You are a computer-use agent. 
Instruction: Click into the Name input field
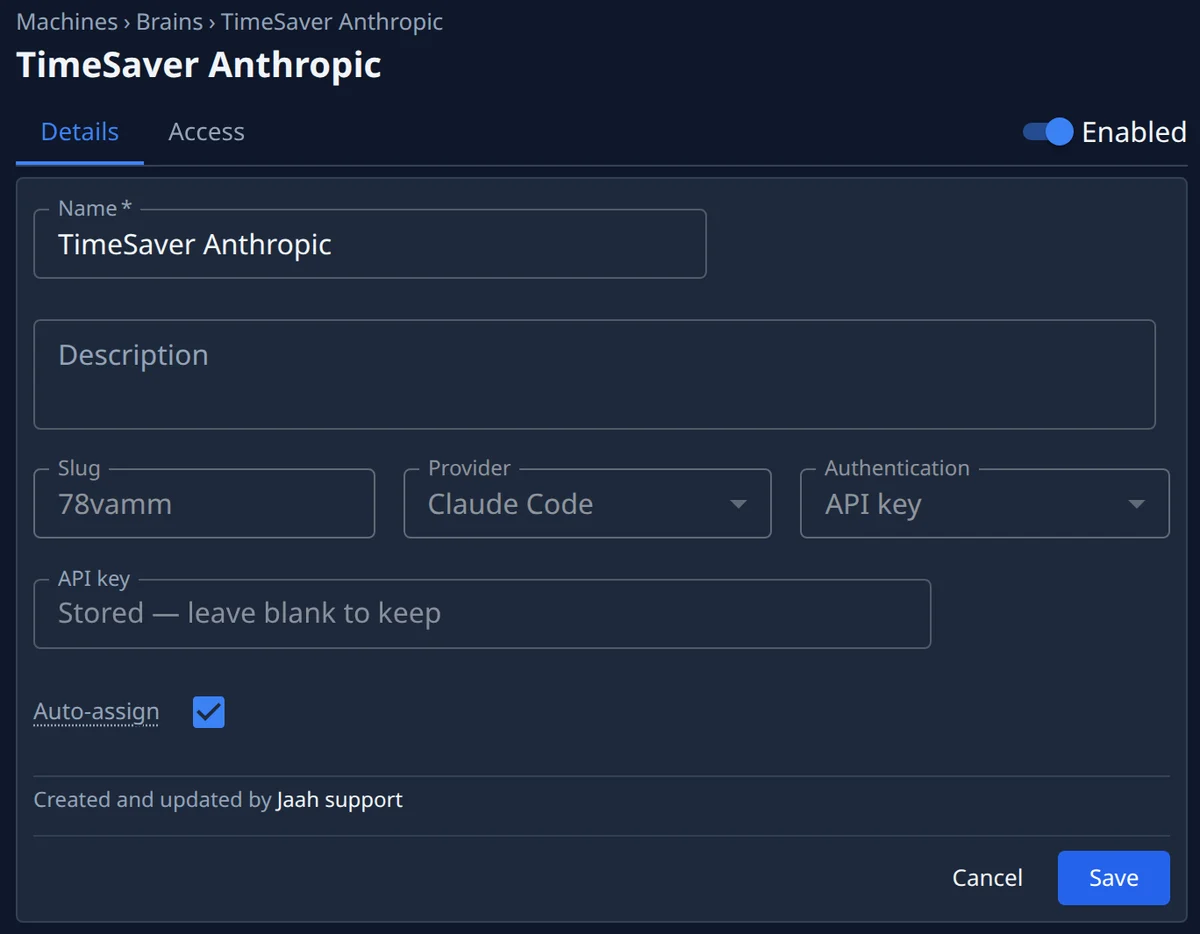[370, 244]
